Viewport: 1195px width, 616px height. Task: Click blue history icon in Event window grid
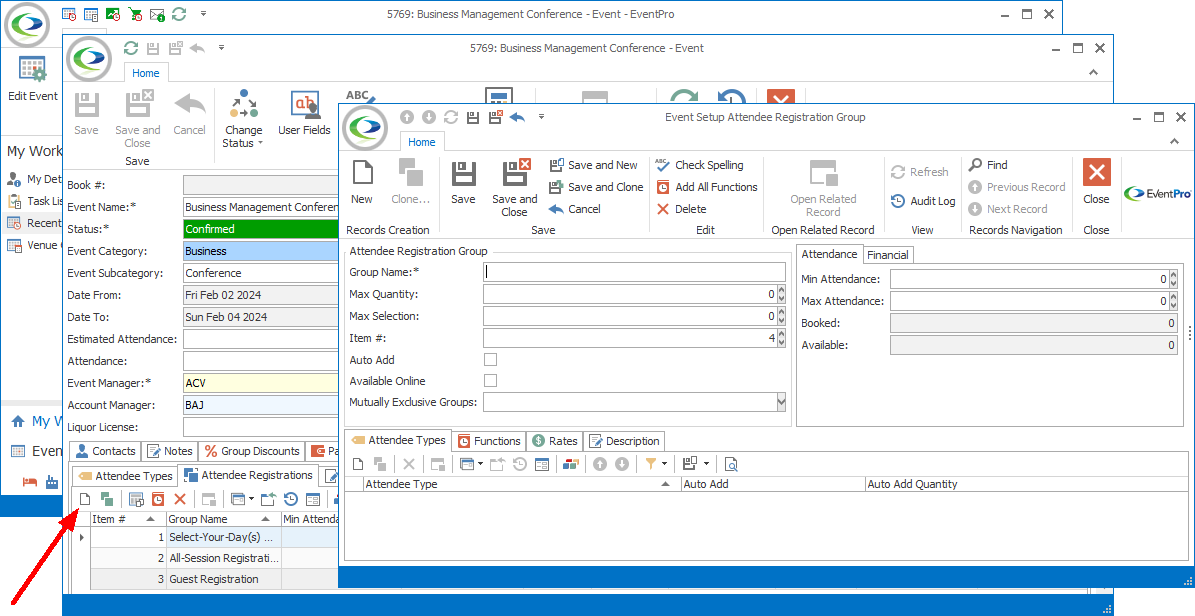(x=291, y=499)
